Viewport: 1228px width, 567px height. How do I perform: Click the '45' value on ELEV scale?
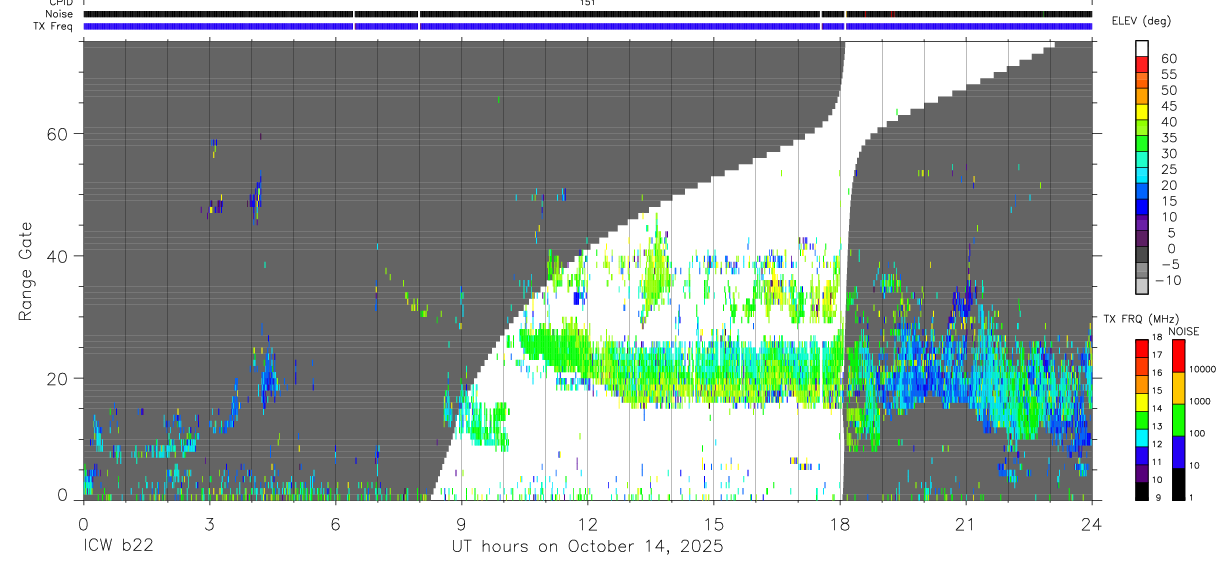coord(1168,106)
